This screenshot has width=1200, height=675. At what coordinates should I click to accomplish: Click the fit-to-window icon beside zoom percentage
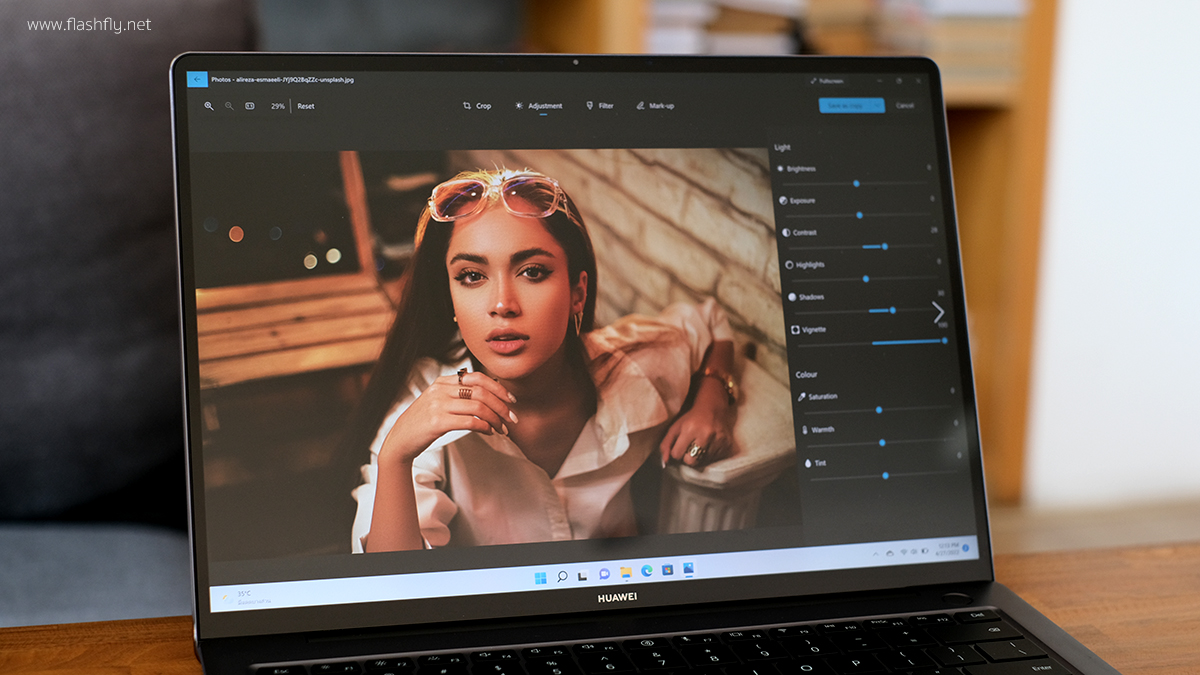tap(250, 105)
